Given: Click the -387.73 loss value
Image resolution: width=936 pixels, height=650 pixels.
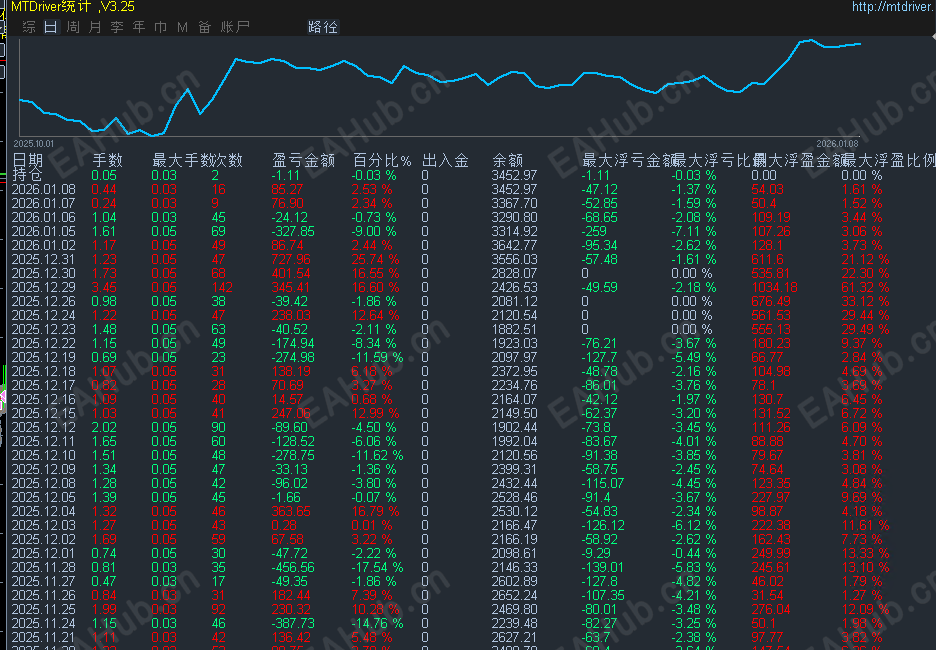Looking at the screenshot, I should click(292, 623).
